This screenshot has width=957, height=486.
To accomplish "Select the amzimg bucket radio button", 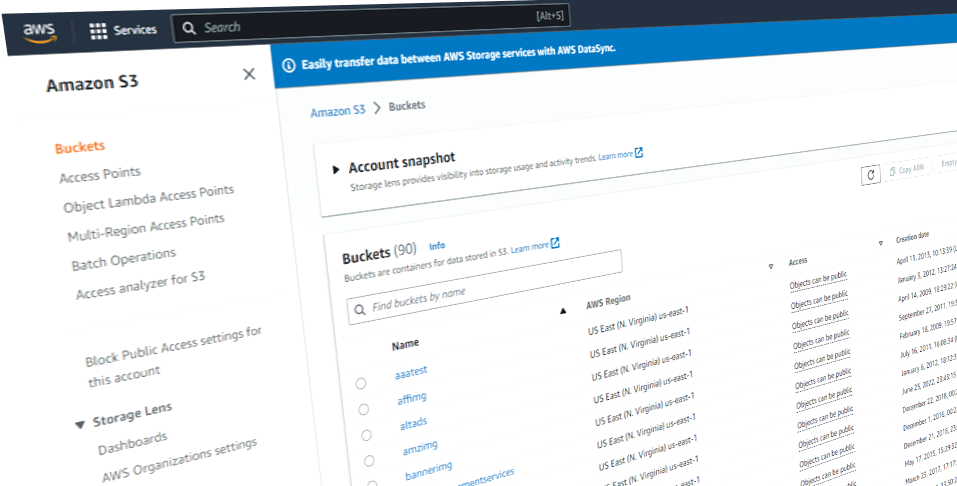I will [369, 461].
